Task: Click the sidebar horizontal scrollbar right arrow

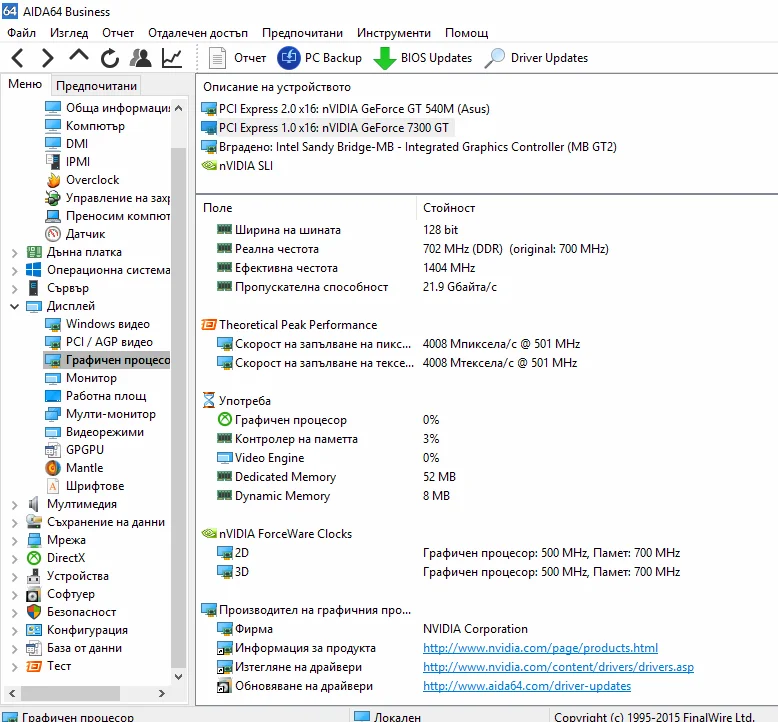Action: coord(162,693)
